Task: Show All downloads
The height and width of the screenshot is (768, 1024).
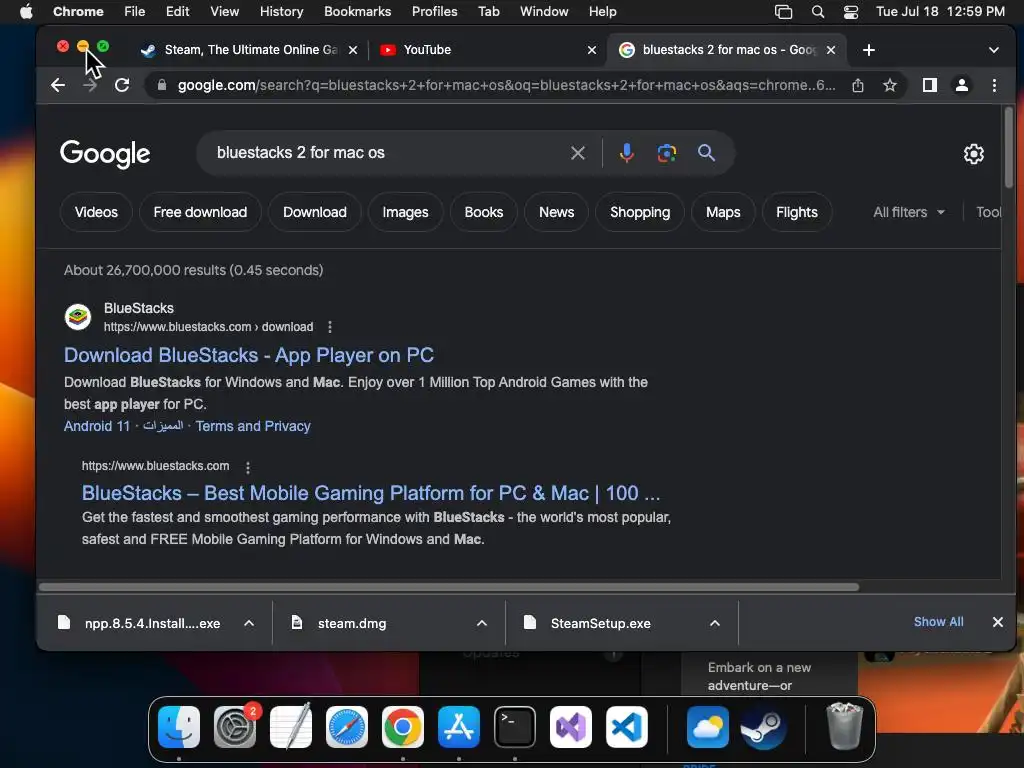Action: pos(938,622)
